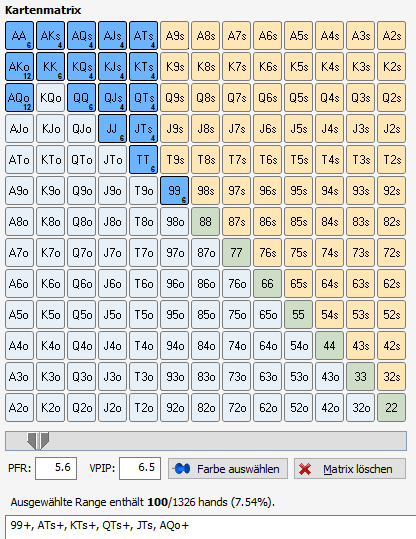Click the red X icon on Matrix löschen
The height and width of the screenshot is (539, 416).
point(305,469)
